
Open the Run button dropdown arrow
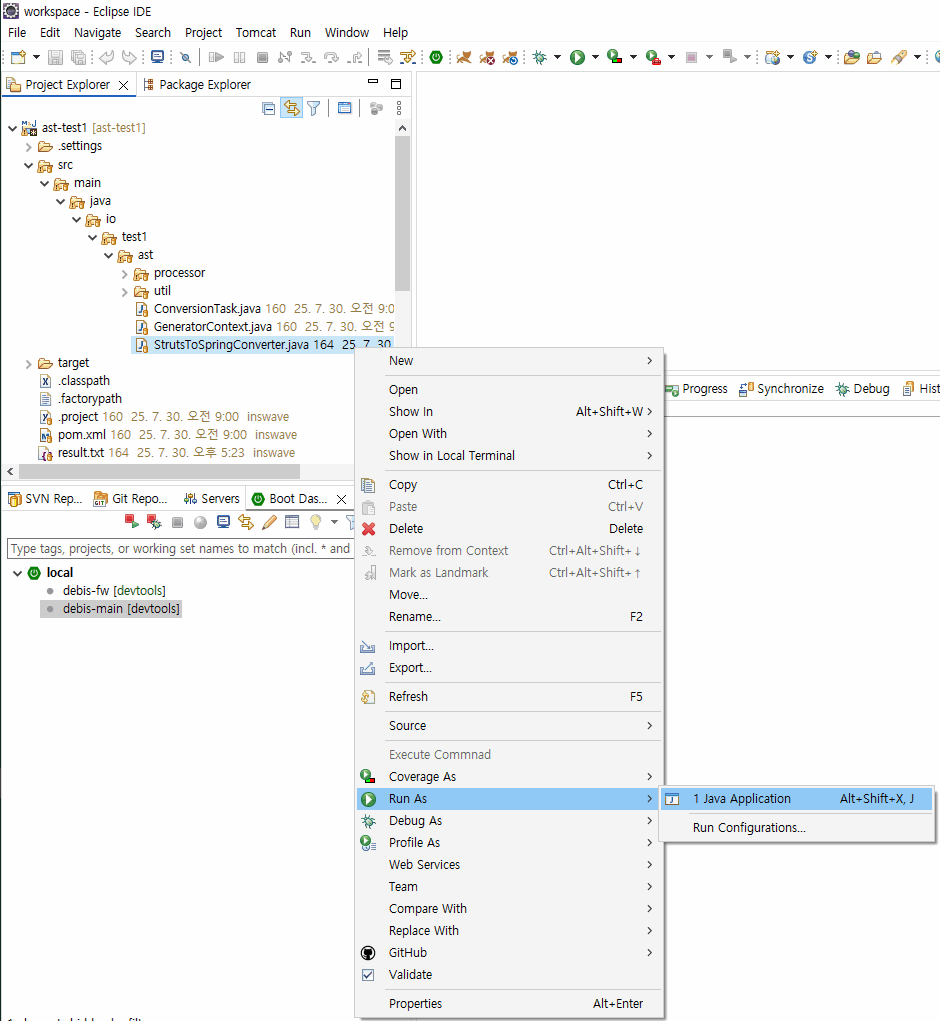click(x=595, y=57)
